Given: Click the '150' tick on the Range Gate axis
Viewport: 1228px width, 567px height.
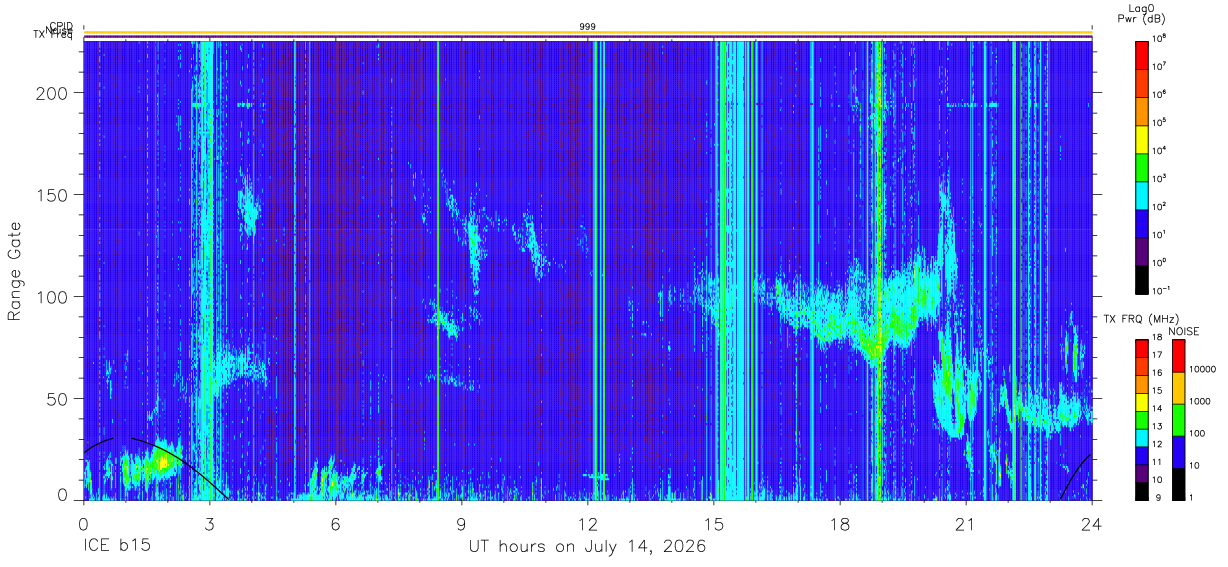Looking at the screenshot, I should tap(53, 194).
